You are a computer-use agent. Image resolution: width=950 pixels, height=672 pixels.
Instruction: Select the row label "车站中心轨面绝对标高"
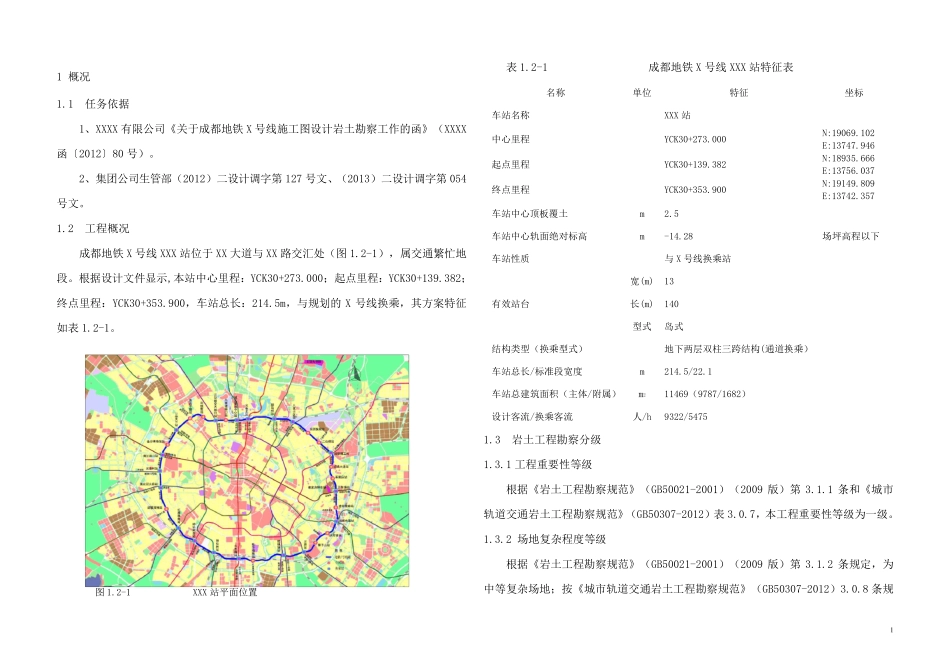pyautogui.click(x=539, y=236)
